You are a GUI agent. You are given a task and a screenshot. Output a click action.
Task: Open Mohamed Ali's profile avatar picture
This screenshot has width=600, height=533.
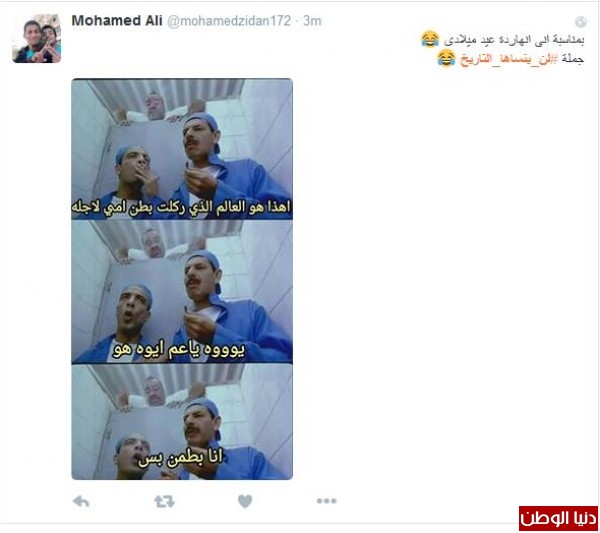point(37,39)
